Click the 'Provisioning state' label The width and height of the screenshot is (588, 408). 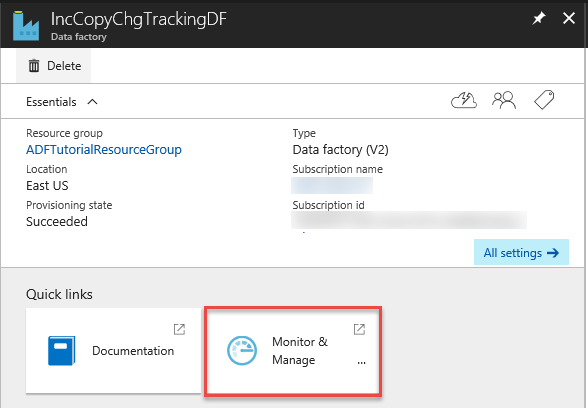(69, 205)
